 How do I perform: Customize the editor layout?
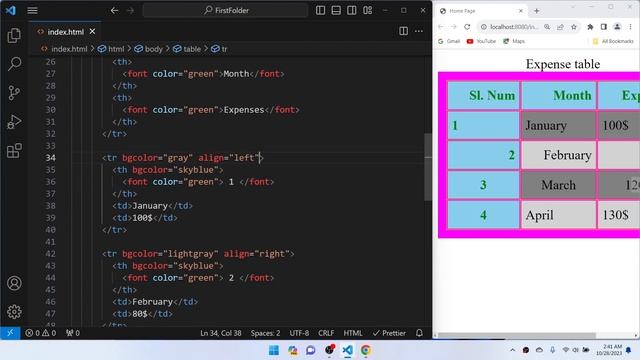pos(367,11)
